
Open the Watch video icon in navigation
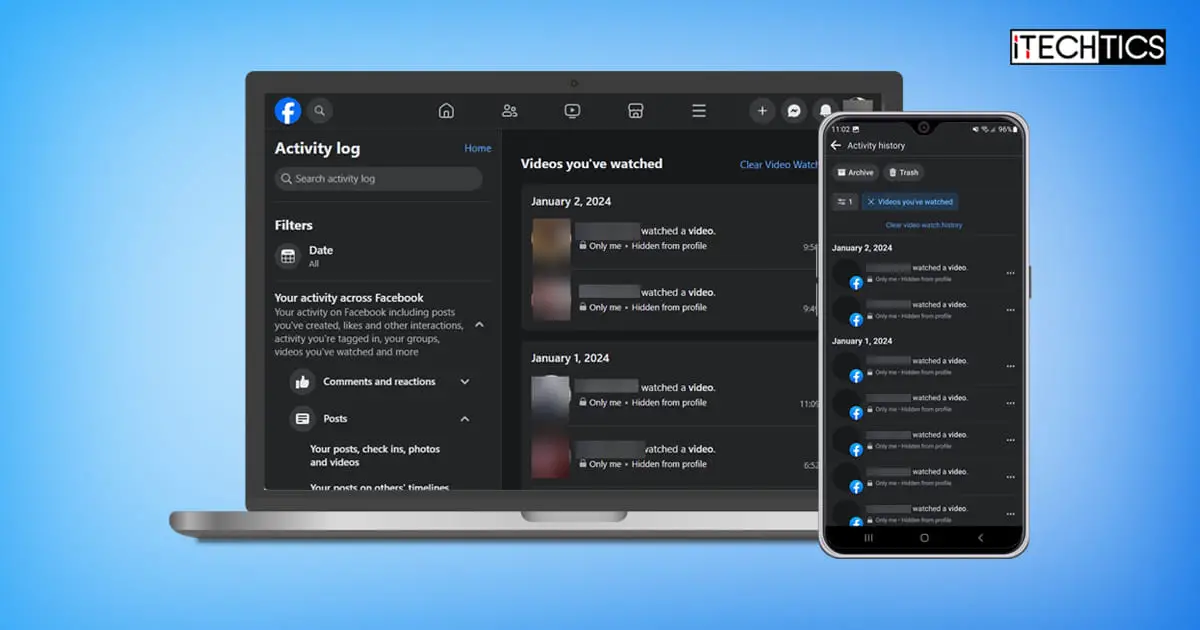572,111
